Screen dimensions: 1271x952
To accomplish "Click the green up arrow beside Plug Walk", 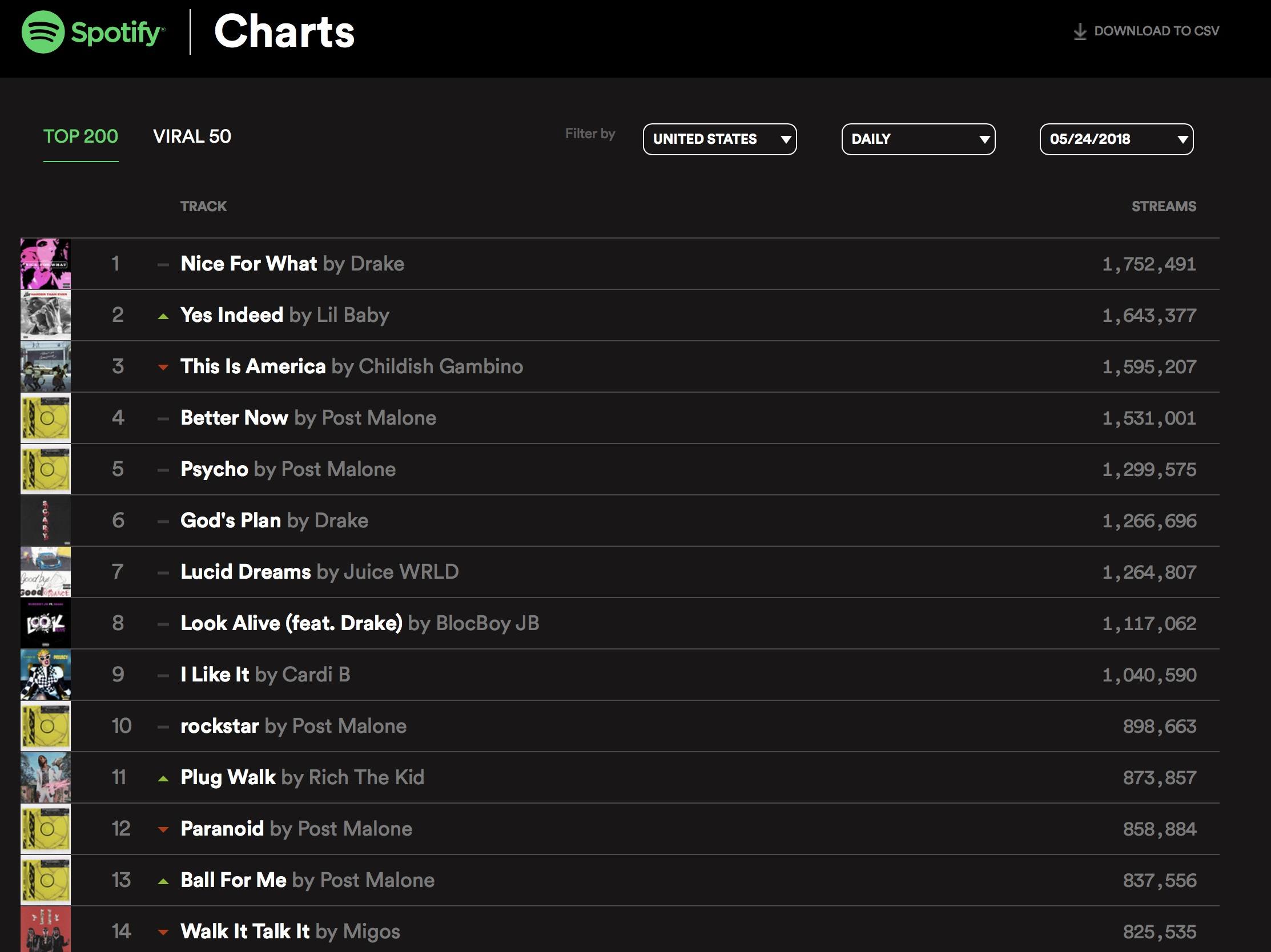I will pyautogui.click(x=163, y=778).
